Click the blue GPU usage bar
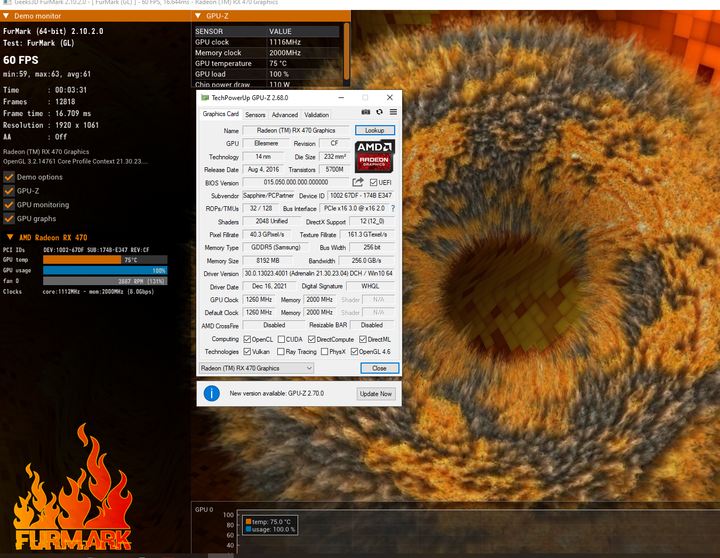 pos(105,271)
